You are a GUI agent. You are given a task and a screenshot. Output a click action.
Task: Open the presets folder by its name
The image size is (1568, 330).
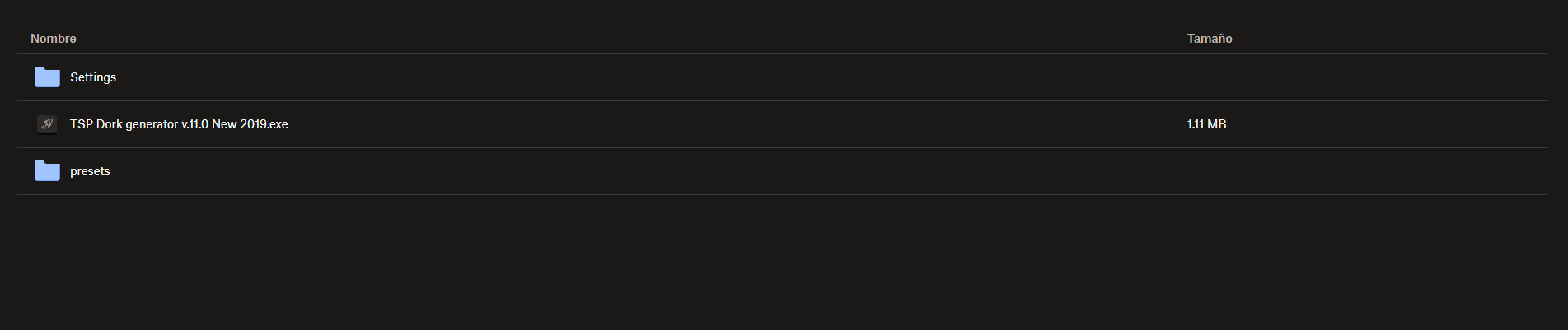[x=90, y=171]
